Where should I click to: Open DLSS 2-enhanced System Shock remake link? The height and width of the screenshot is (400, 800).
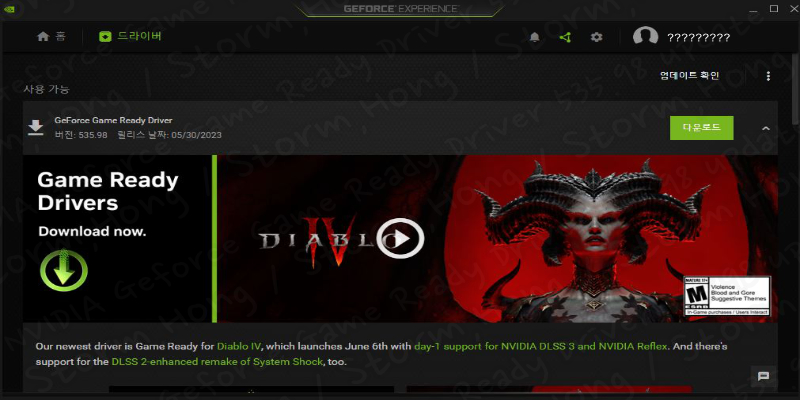point(217,362)
